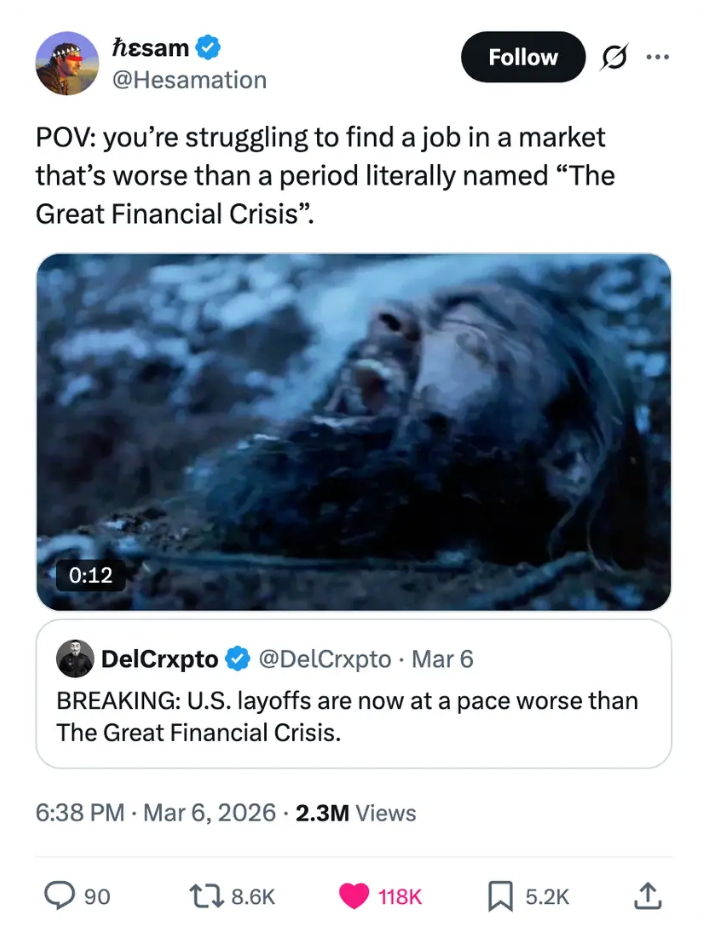The image size is (714, 928).
Task: Click the 2.3M Views count
Action: tap(356, 813)
